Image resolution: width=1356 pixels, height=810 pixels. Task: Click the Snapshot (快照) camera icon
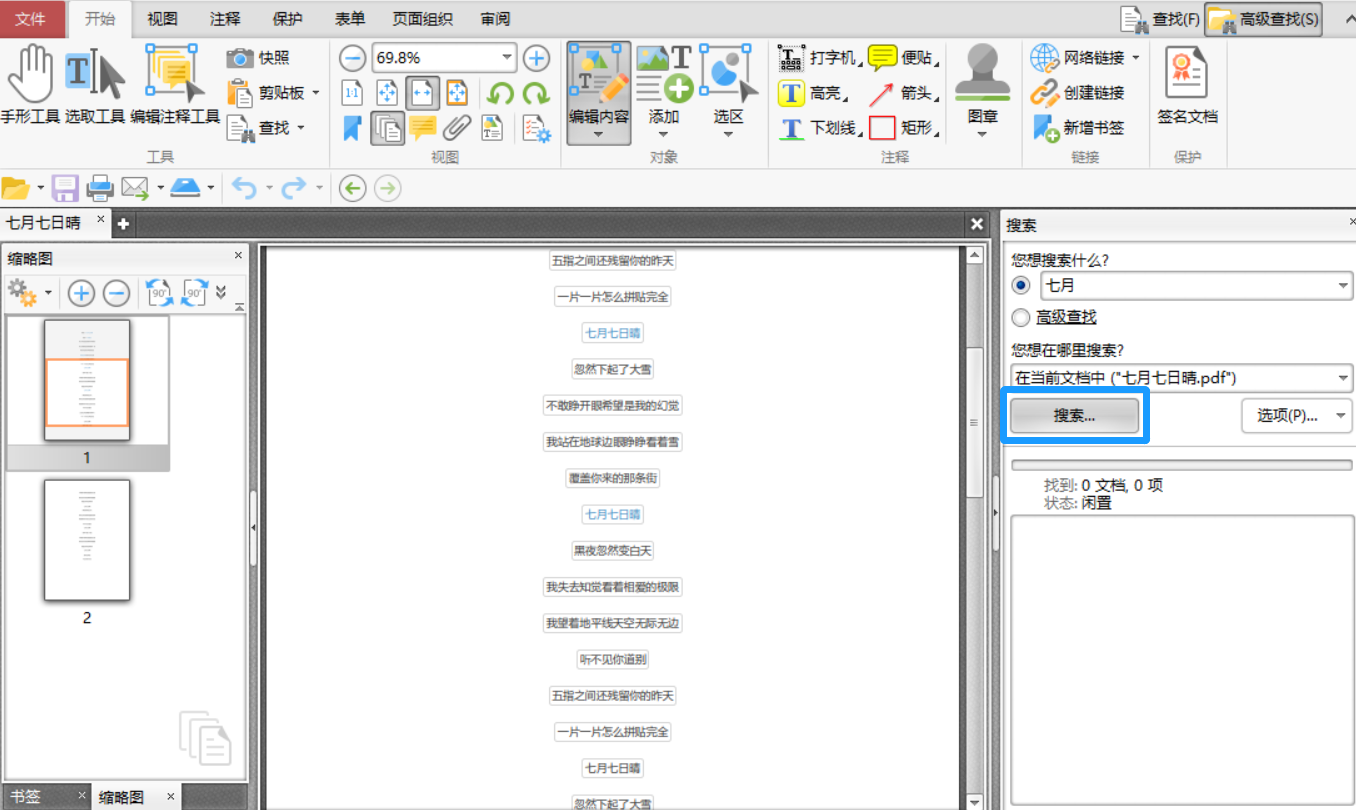[240, 58]
